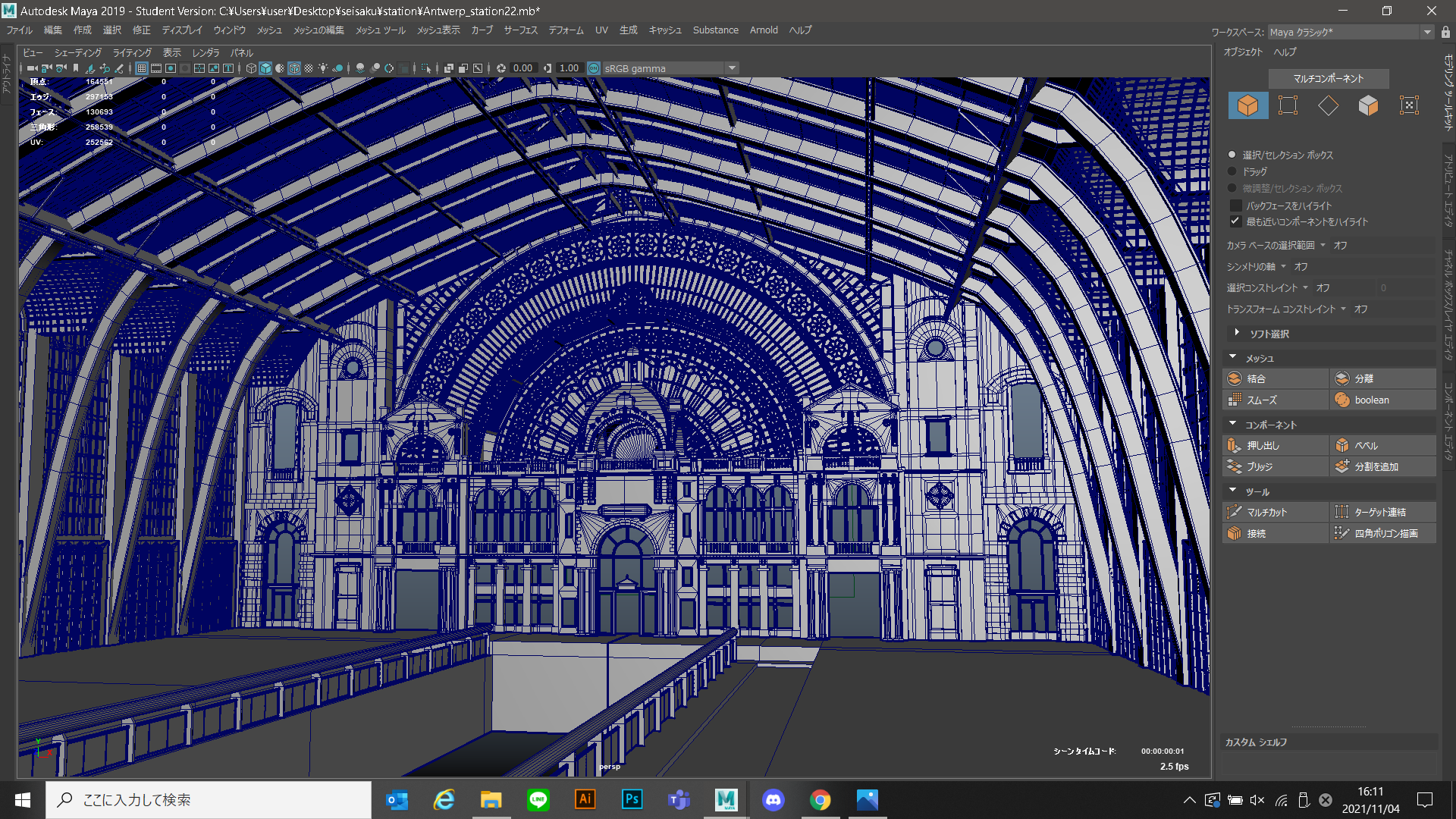The width and height of the screenshot is (1456, 819).
Task: Select object selection mode cube icon
Action: click(x=1247, y=105)
